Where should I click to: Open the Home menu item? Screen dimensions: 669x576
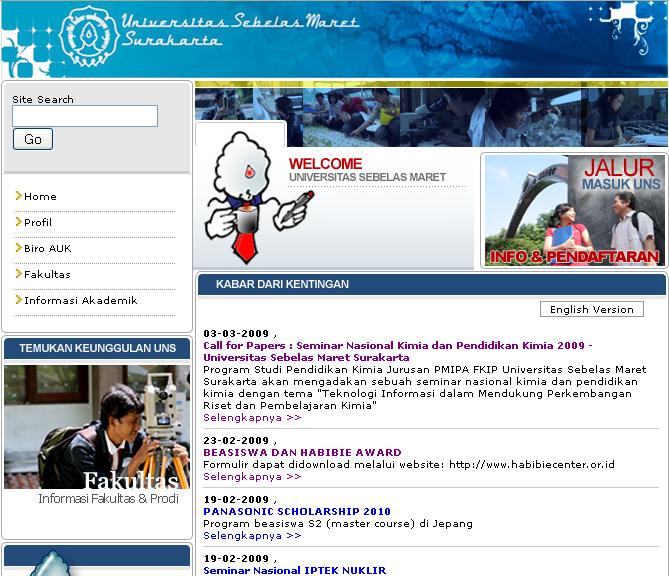(40, 197)
